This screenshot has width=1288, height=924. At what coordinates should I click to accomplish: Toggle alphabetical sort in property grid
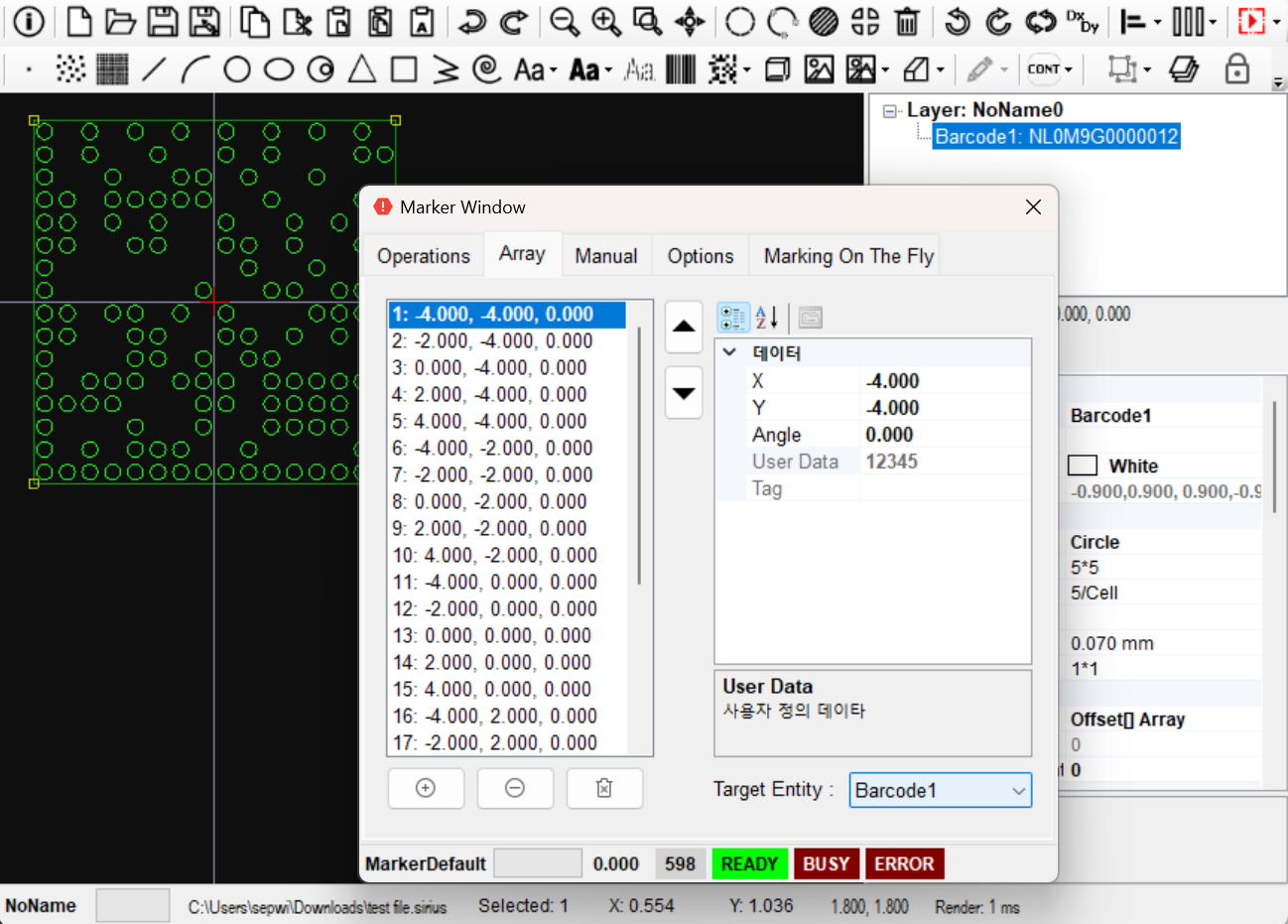tap(766, 318)
